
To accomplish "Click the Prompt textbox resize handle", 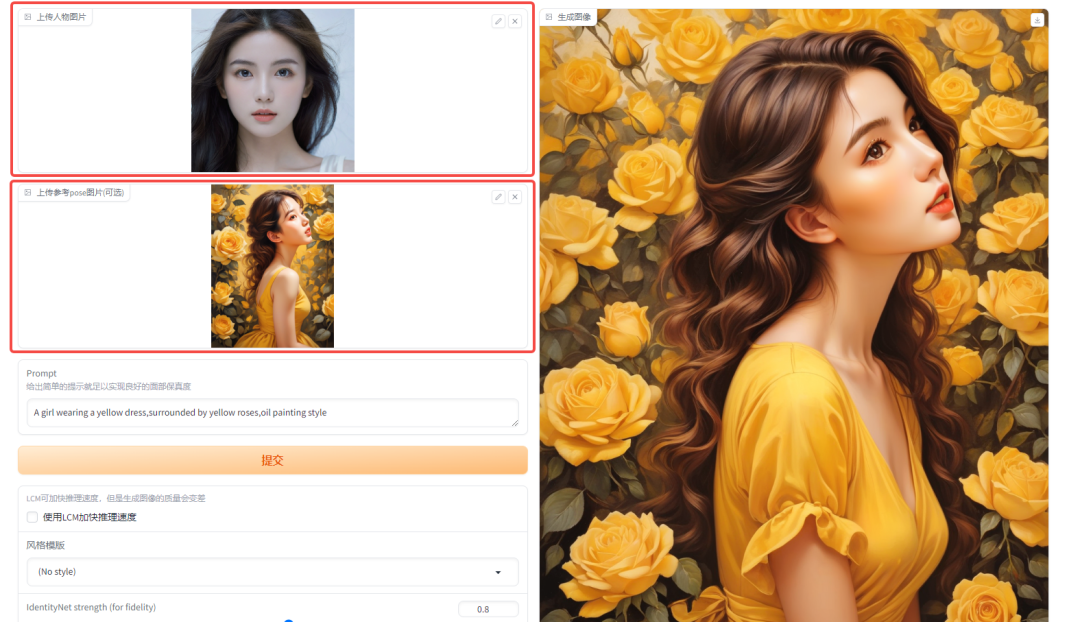I will (514, 423).
